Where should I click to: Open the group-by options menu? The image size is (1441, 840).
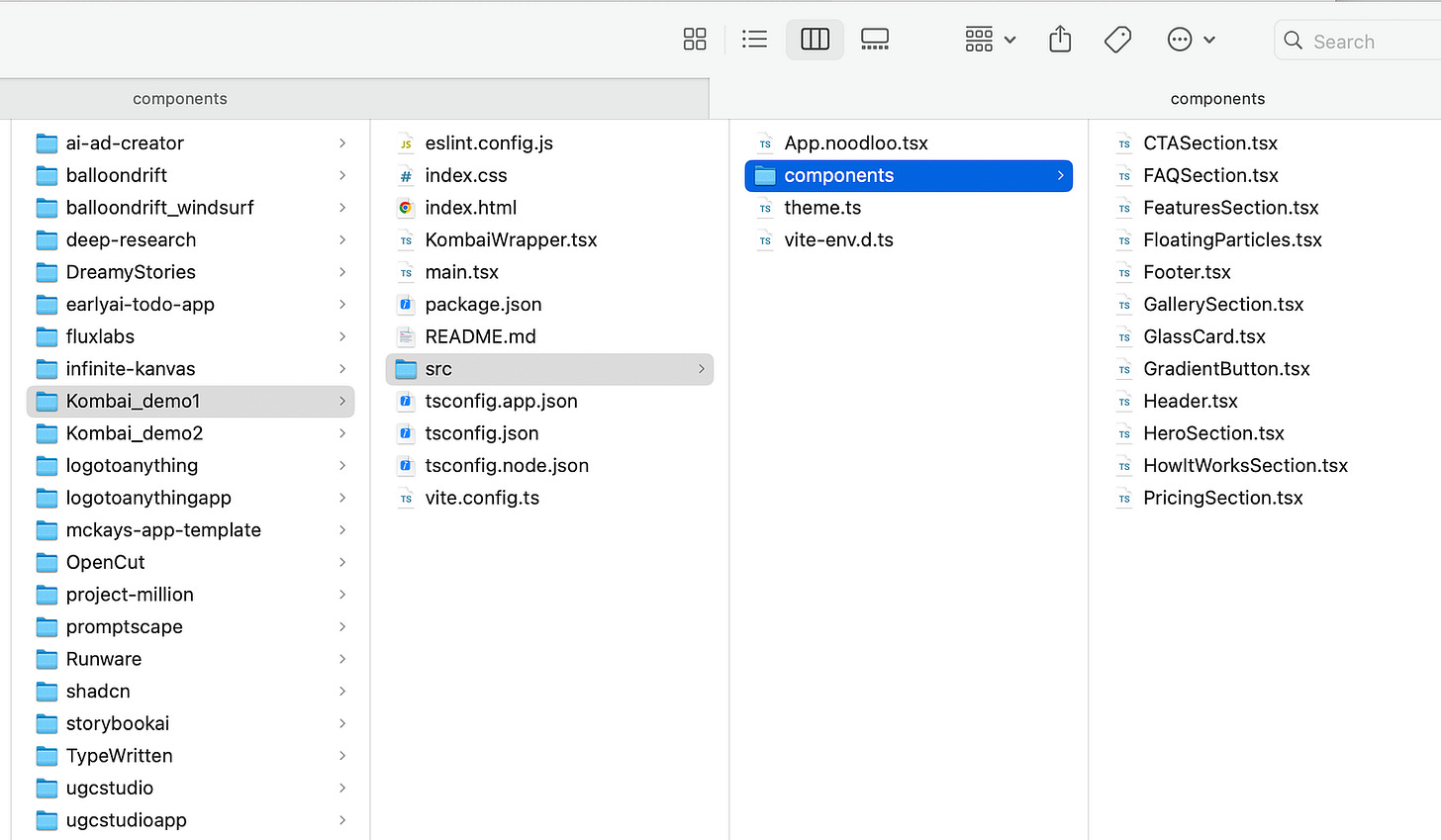(991, 40)
